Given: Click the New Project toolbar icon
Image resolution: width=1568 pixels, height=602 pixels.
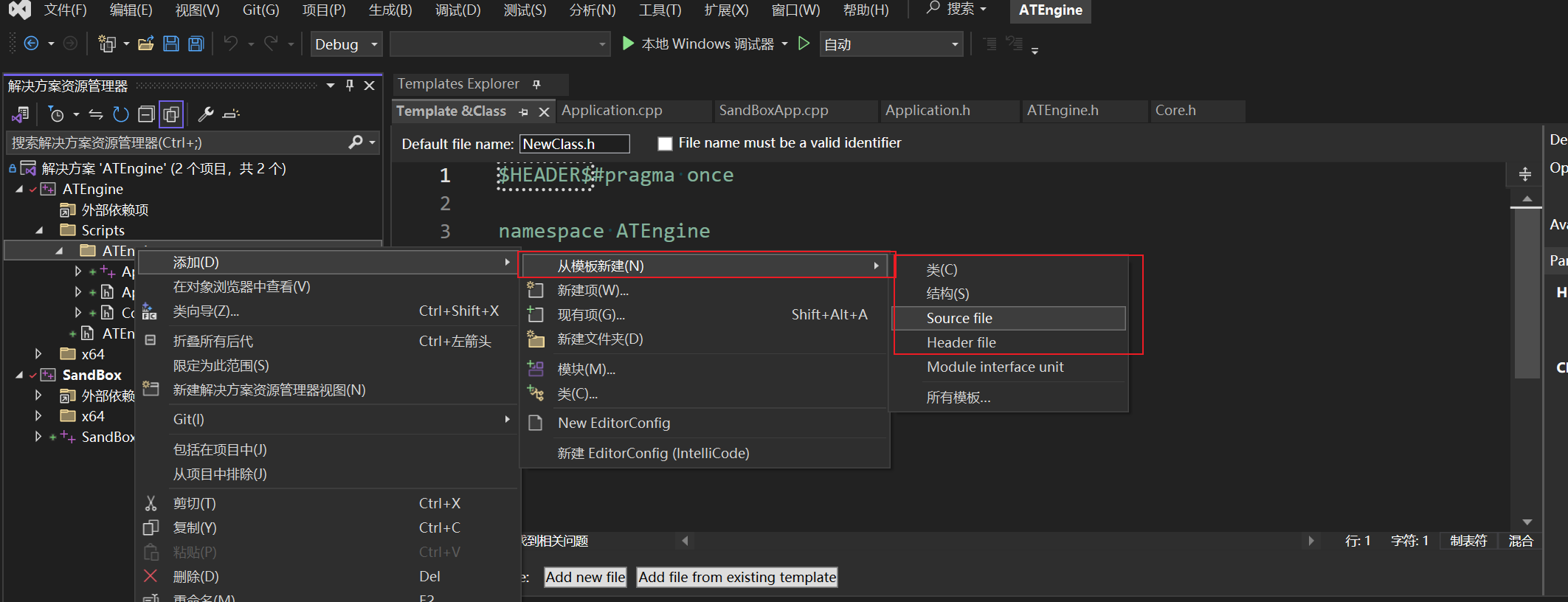Looking at the screenshot, I should point(107,44).
